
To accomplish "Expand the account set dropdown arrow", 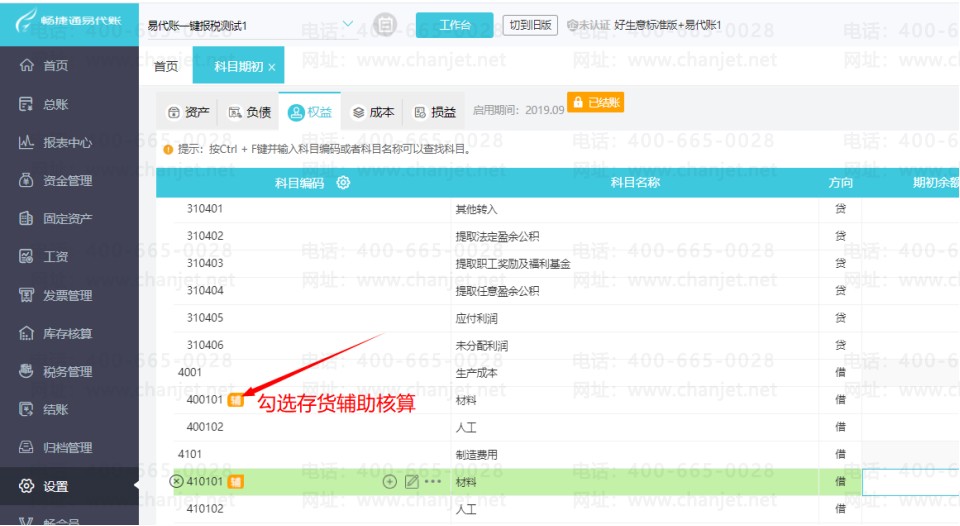I will tap(348, 24).
